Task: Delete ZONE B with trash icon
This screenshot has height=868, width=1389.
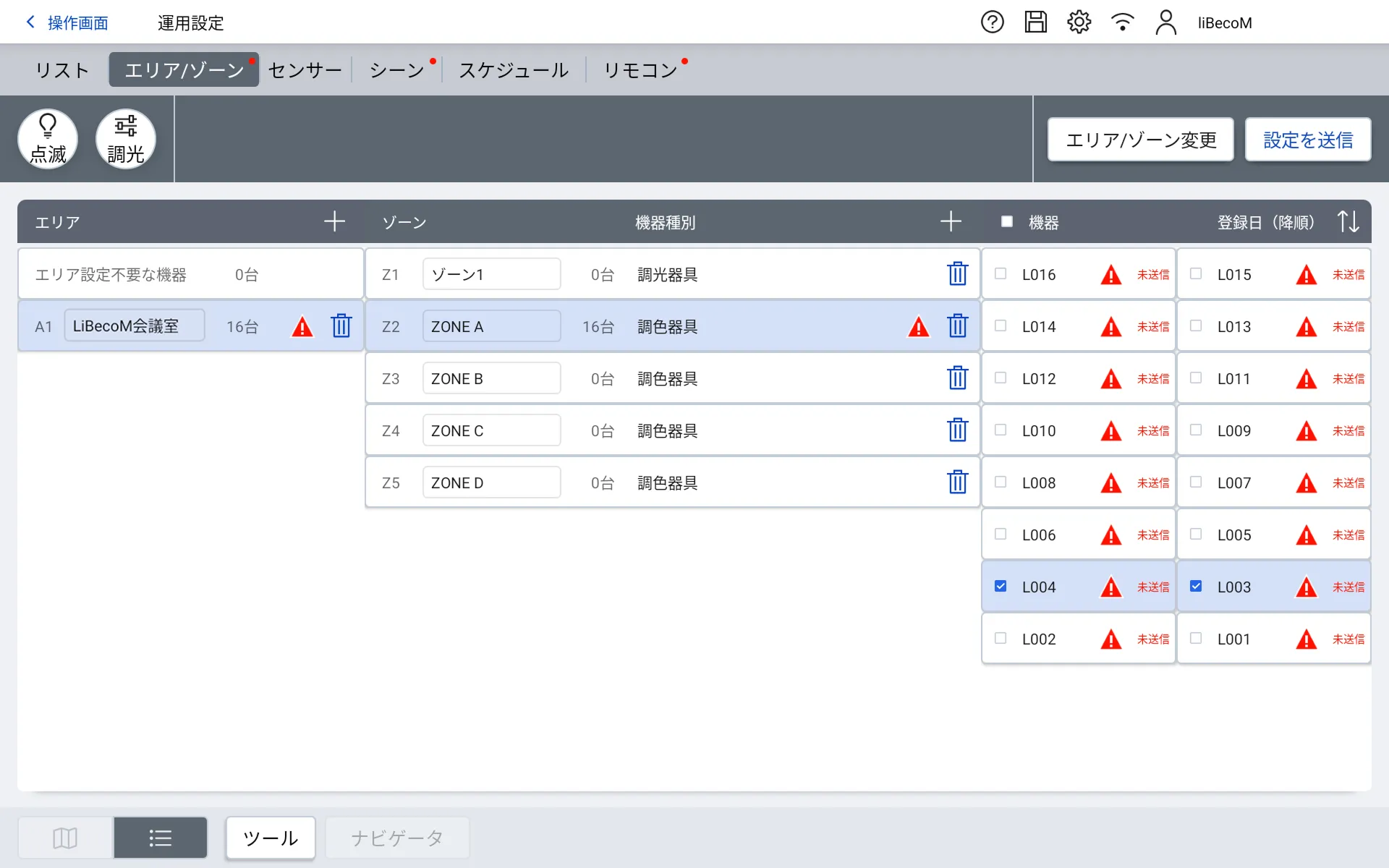Action: 957,378
